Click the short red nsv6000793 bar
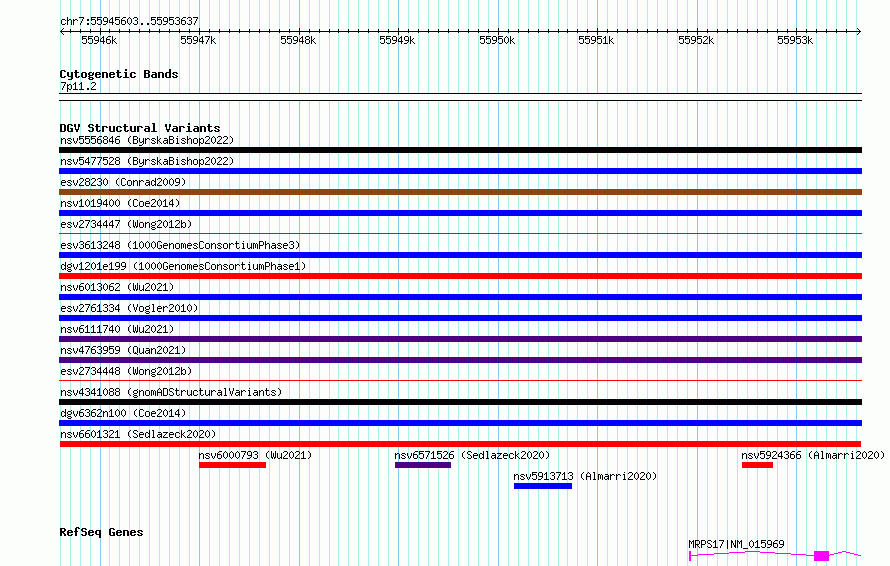890x566 pixels. click(233, 465)
